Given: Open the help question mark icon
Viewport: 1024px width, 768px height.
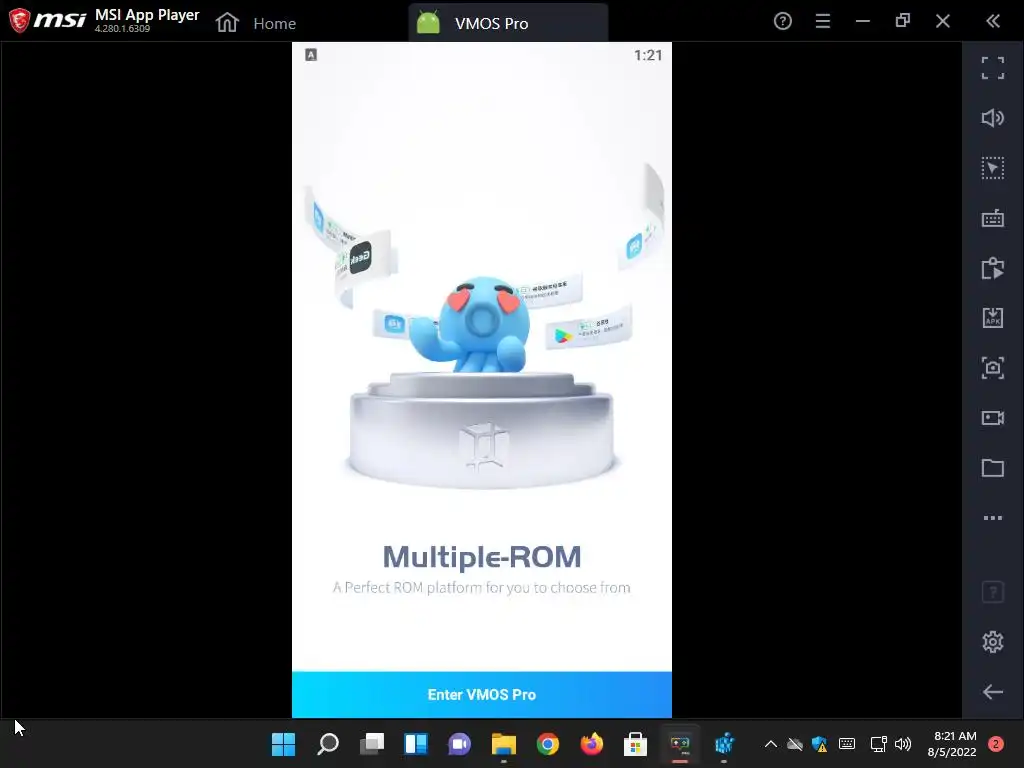Looking at the screenshot, I should (x=782, y=21).
